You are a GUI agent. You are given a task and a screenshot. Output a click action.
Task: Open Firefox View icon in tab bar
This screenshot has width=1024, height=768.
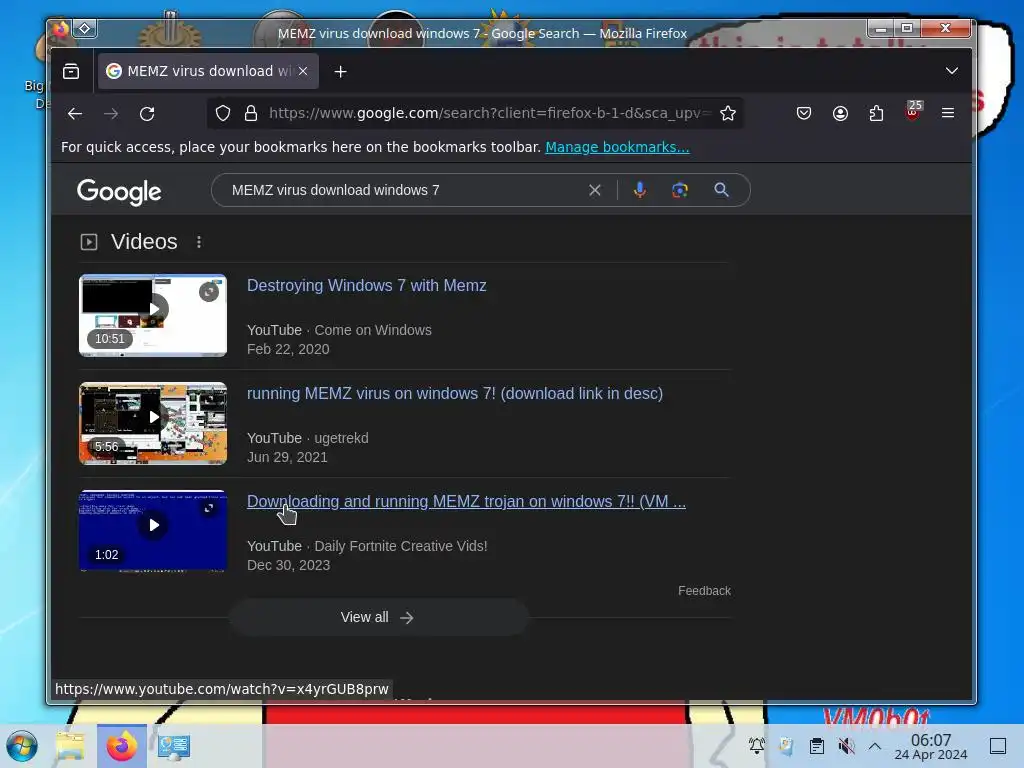[71, 71]
